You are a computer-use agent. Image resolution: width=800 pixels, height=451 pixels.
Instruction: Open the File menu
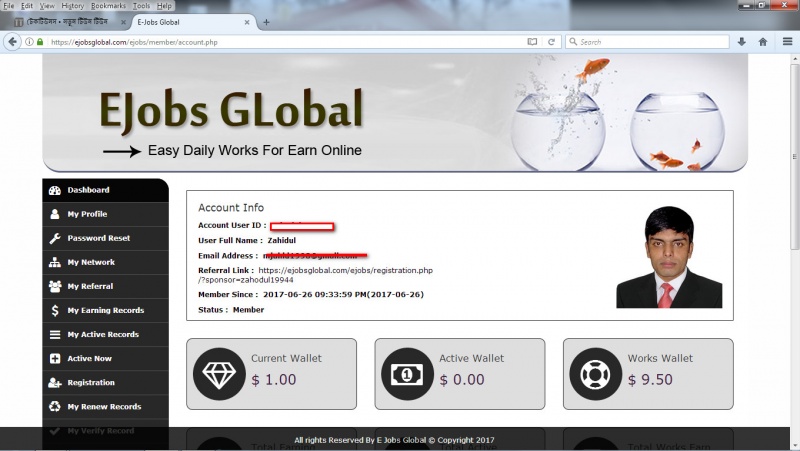point(9,6)
